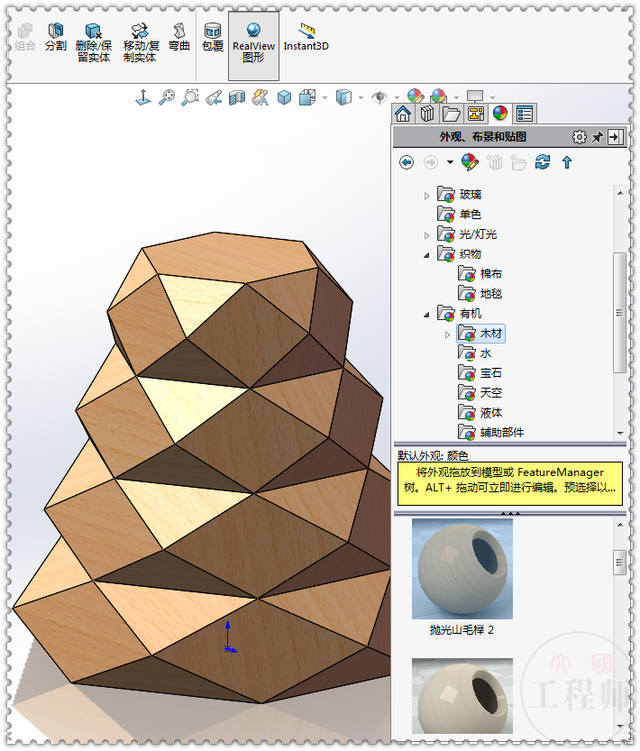
Task: Zoom to fit the model
Action: (167, 97)
